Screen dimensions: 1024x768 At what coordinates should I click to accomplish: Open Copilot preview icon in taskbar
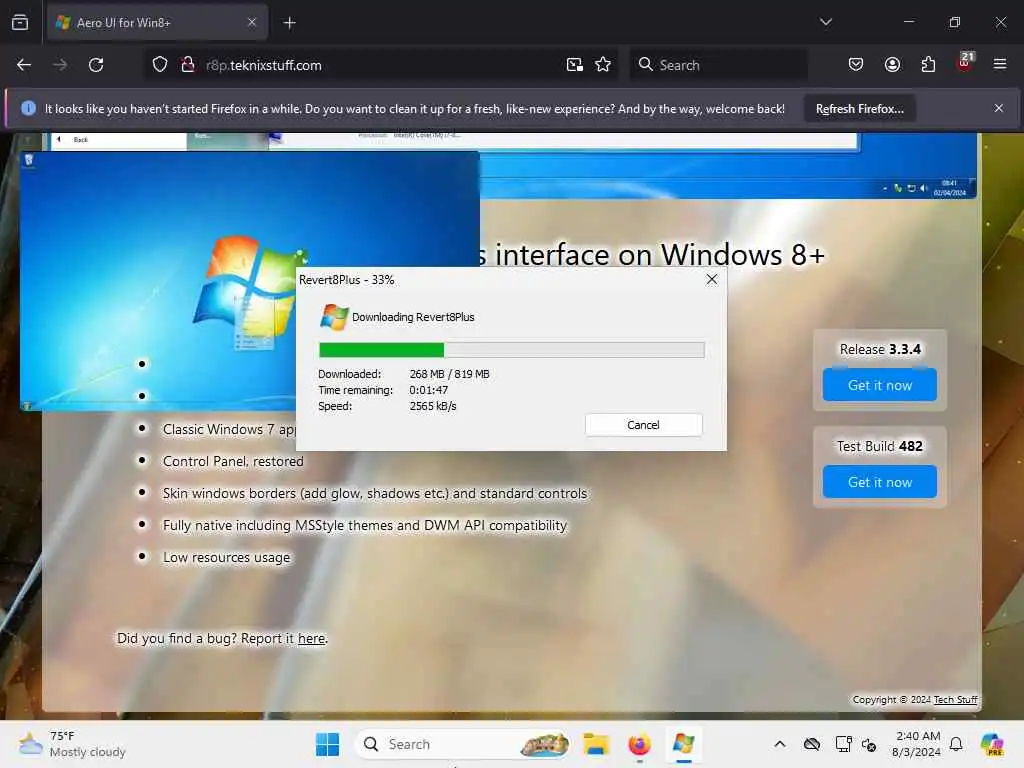pos(993,744)
